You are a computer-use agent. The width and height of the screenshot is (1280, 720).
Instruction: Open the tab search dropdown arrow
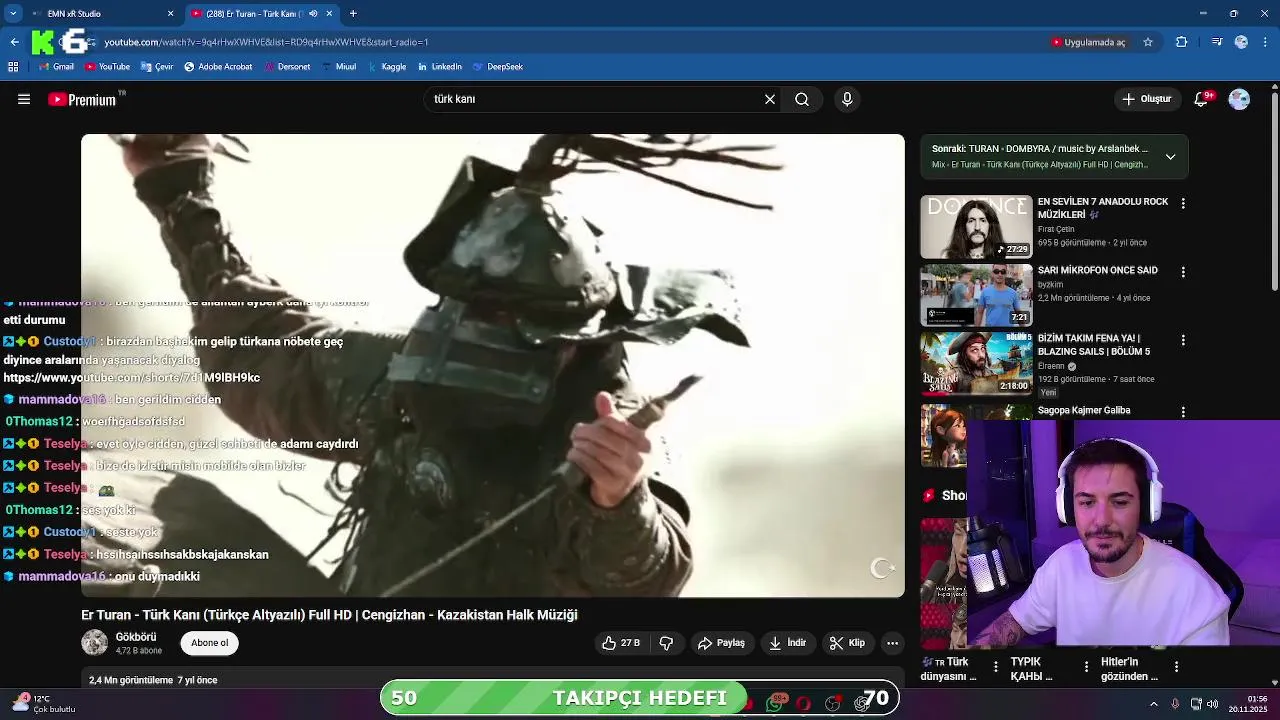point(13,13)
